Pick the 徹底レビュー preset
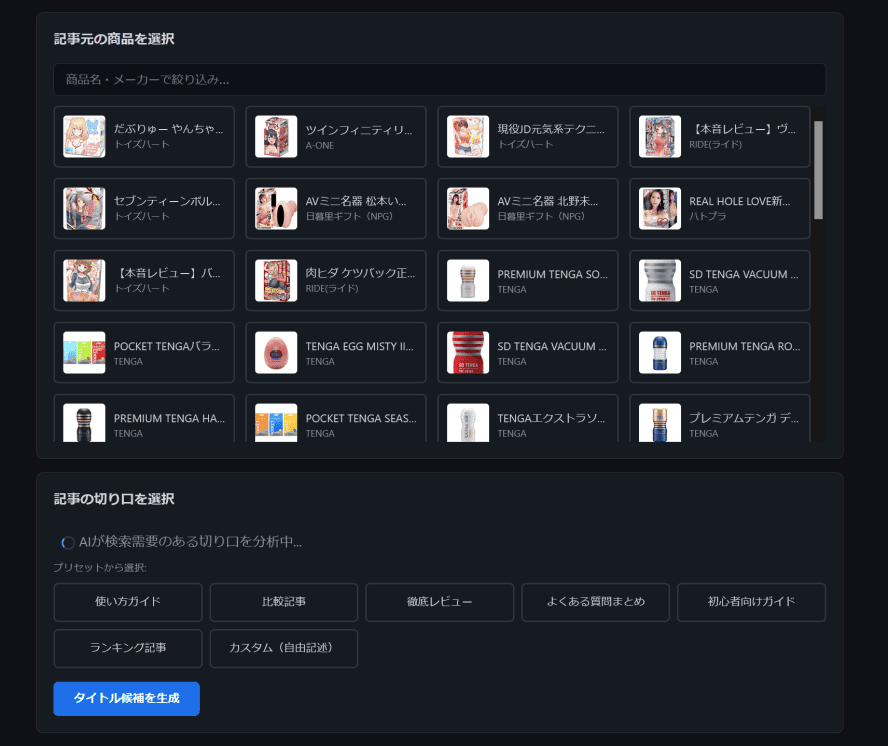 pyautogui.click(x=440, y=602)
